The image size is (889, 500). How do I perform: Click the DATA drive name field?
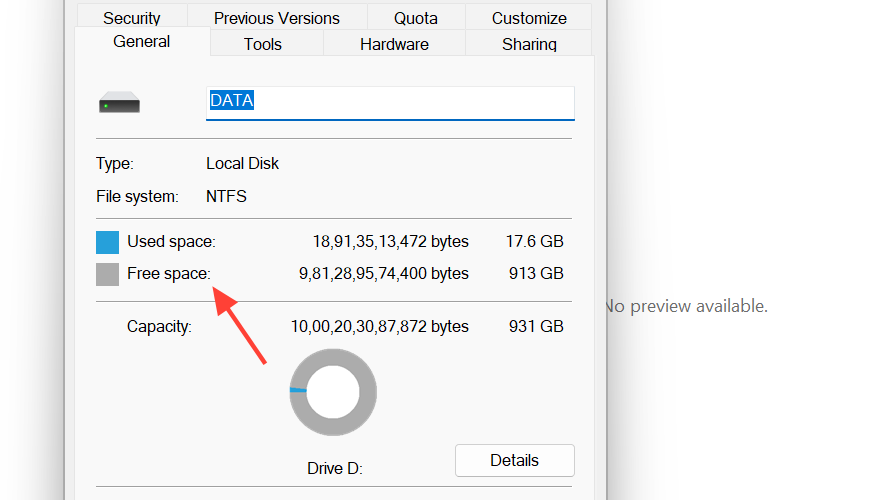point(390,102)
